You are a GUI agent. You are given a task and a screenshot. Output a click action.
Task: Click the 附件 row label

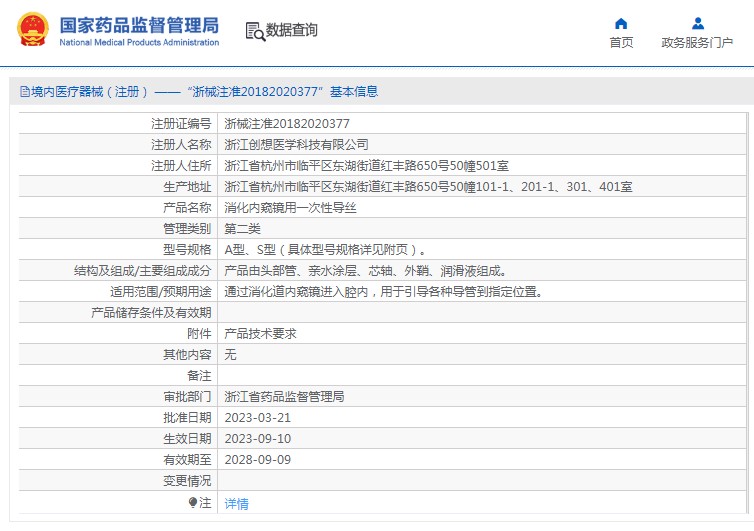pyautogui.click(x=199, y=334)
